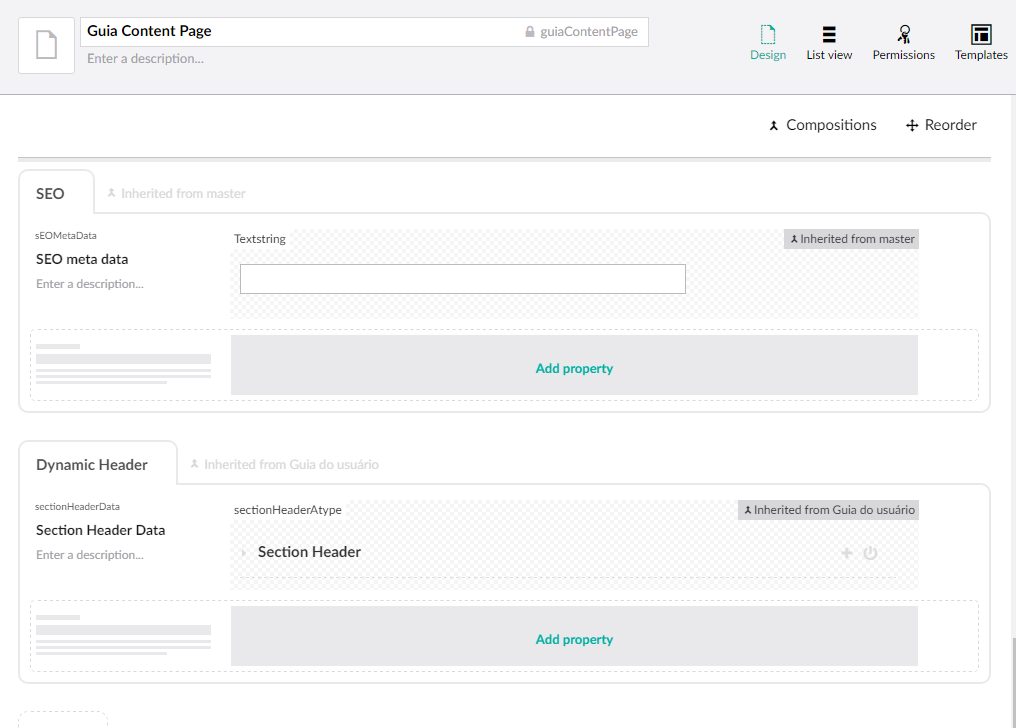The height and width of the screenshot is (728, 1016).
Task: Select the SEO tab group
Action: [x=51, y=193]
